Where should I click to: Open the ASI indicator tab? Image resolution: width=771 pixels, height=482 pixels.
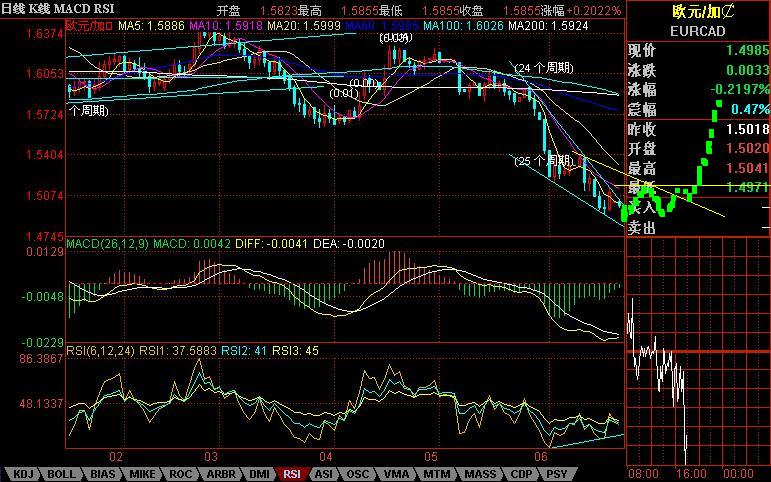(324, 475)
